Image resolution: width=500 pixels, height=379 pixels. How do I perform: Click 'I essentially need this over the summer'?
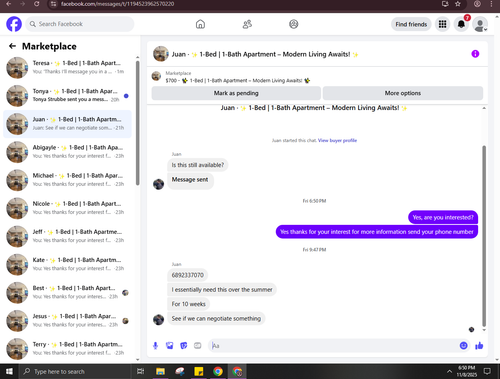click(x=222, y=290)
